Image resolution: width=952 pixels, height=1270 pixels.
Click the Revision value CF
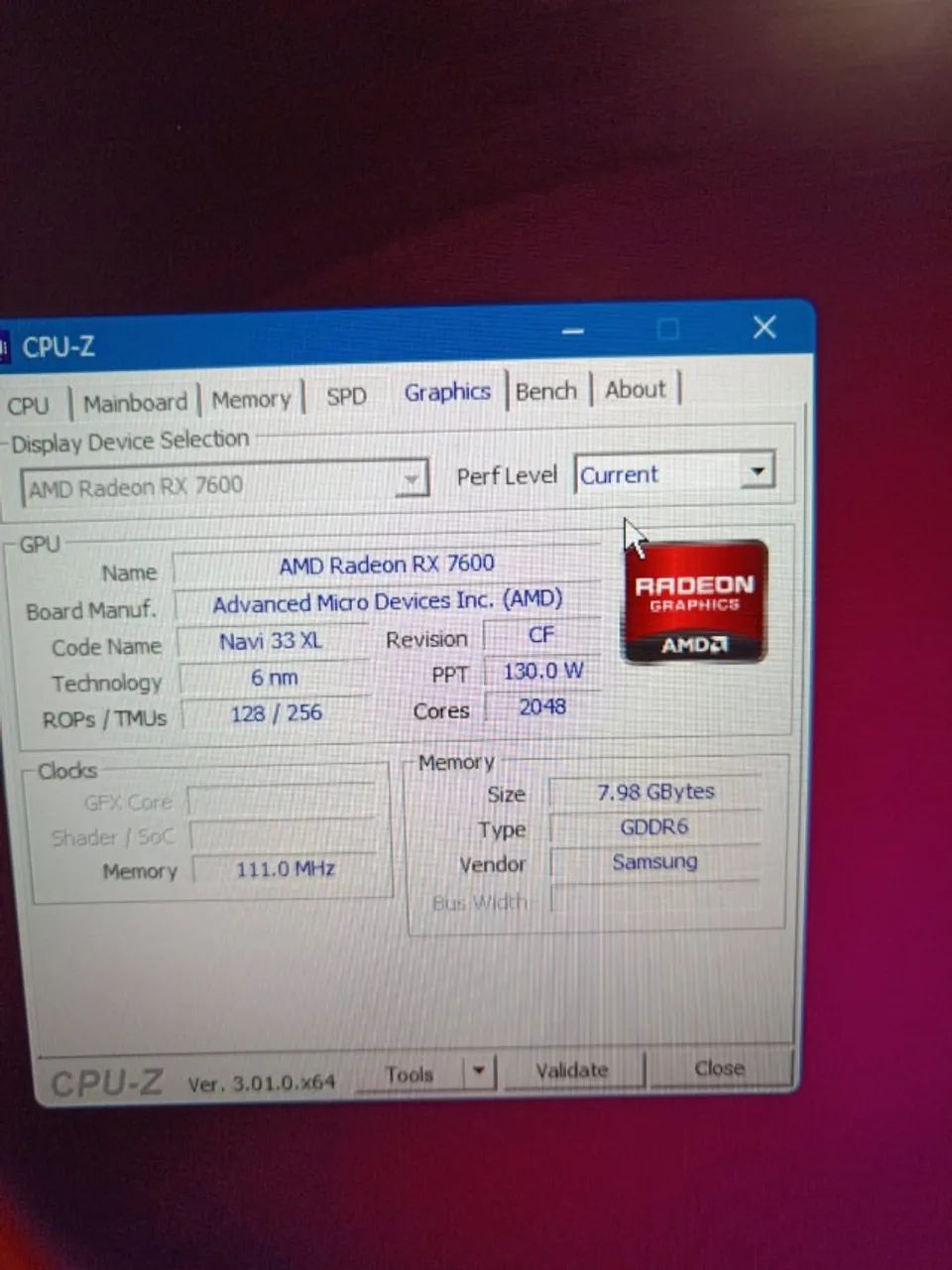541,635
